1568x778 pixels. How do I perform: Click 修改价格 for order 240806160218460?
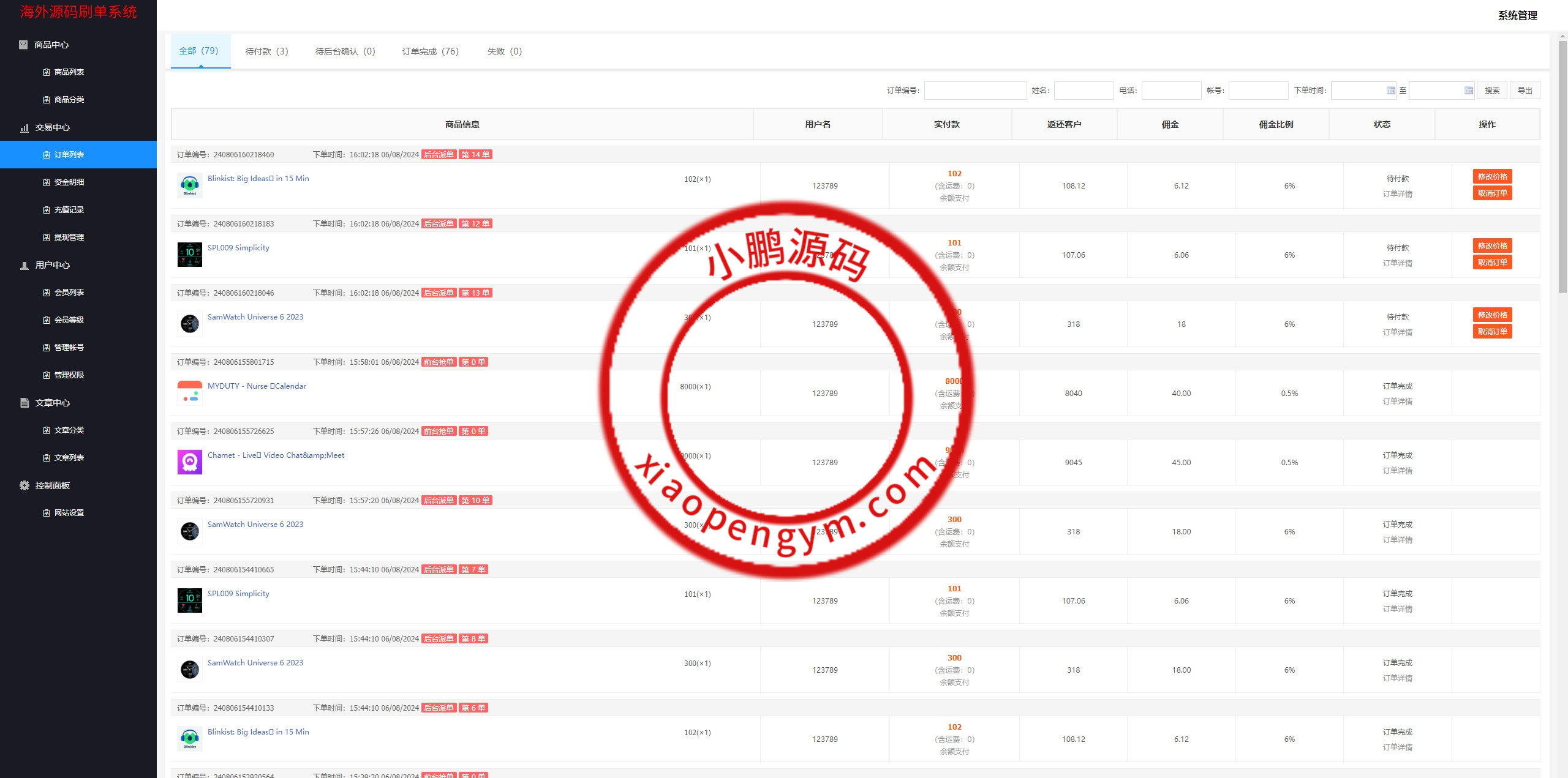tap(1492, 177)
